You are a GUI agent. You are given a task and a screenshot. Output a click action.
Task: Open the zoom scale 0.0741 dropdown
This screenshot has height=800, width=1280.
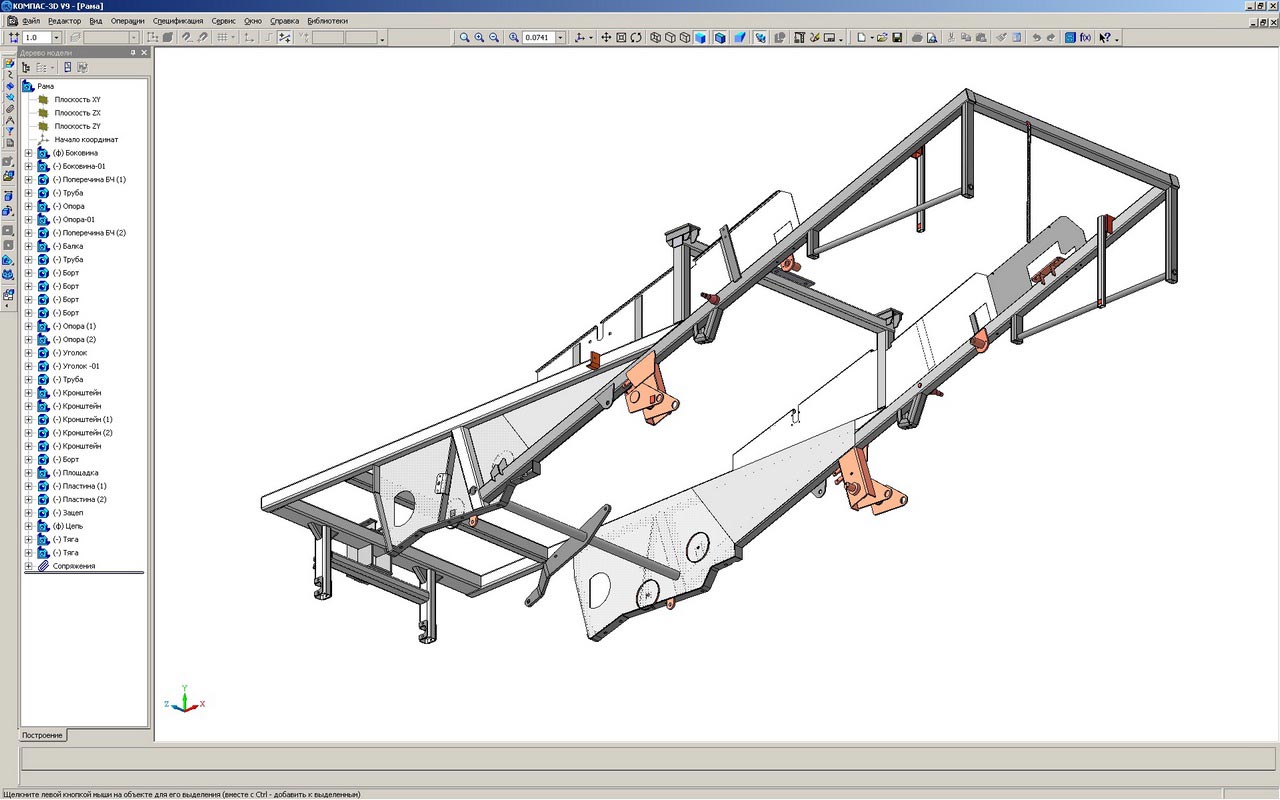[560, 37]
